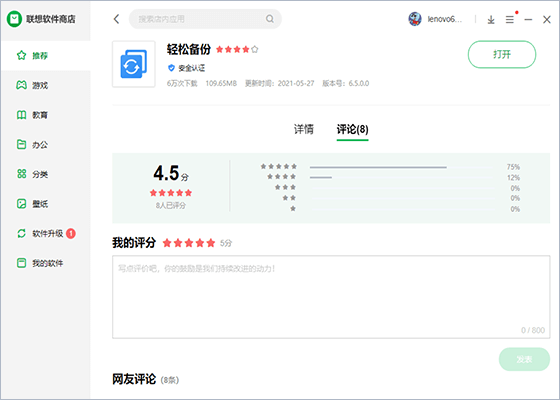The width and height of the screenshot is (560, 400).
Task: Open the downloads arrow icon
Action: click(x=491, y=20)
